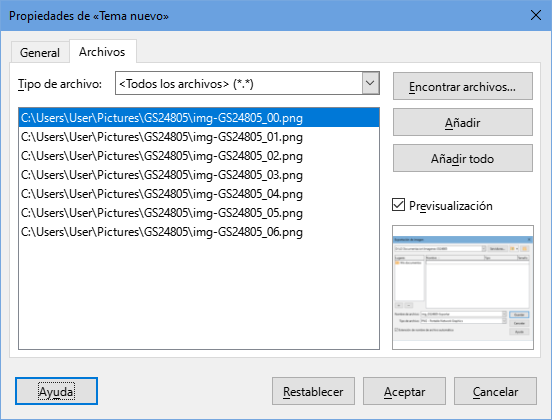The height and width of the screenshot is (420, 552).
Task: Select file img-GS24805_04.png in list
Action: (x=199, y=194)
